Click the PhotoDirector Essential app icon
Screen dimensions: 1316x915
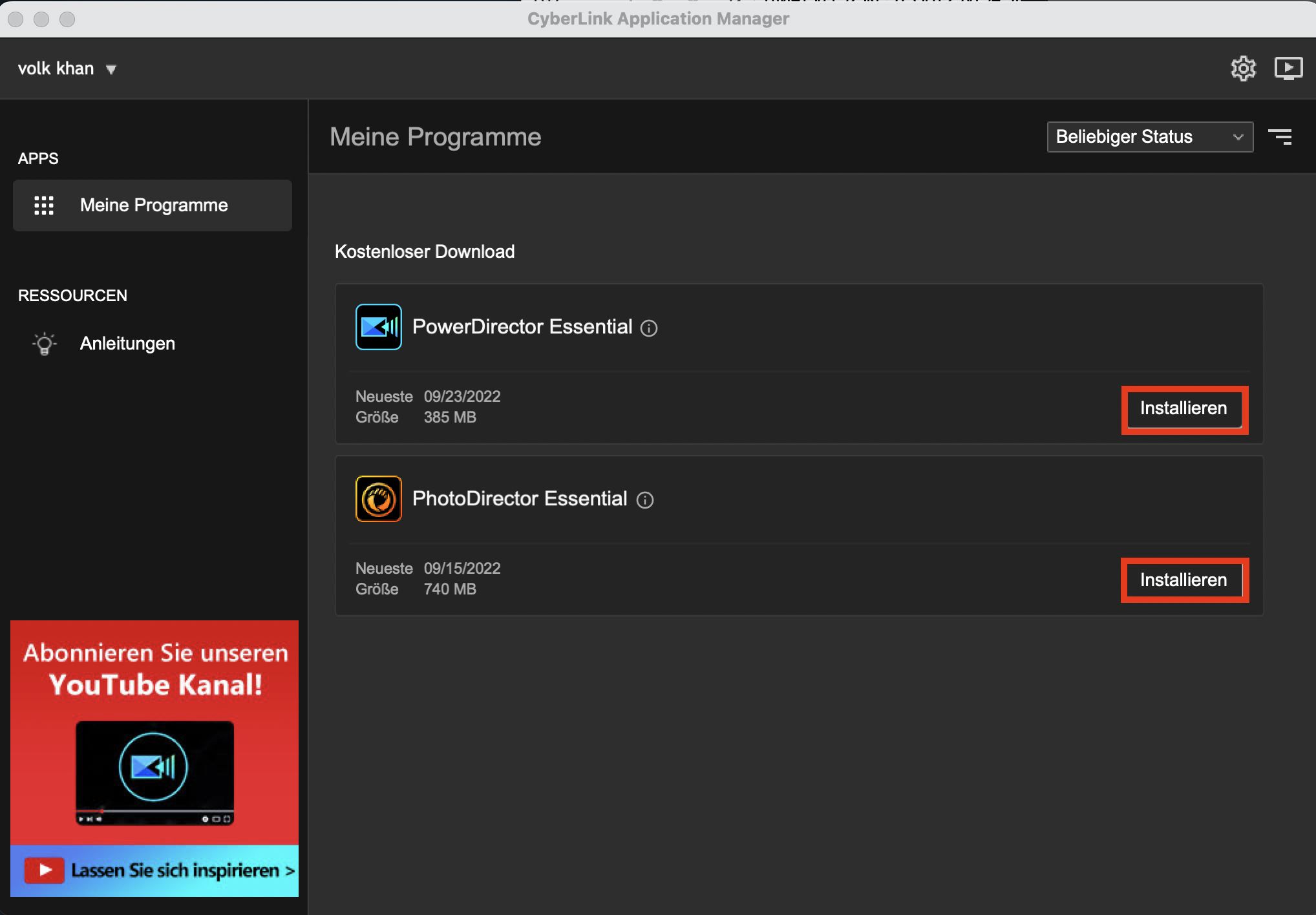(x=378, y=499)
